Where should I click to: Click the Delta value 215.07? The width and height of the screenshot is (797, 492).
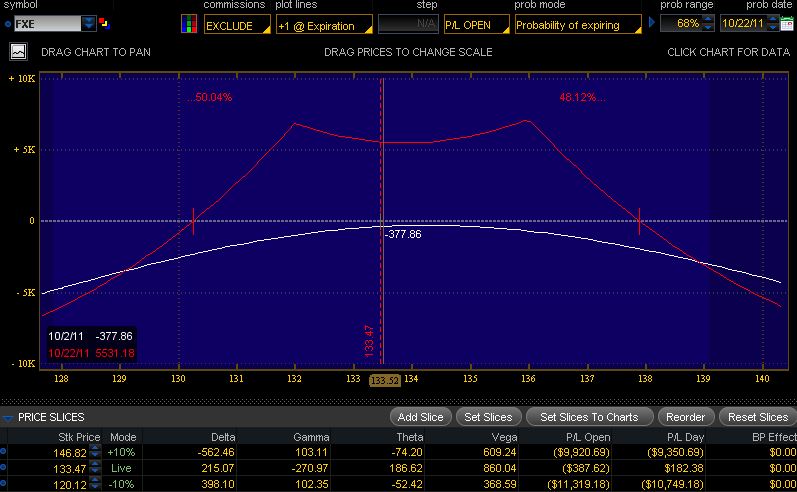(221, 468)
